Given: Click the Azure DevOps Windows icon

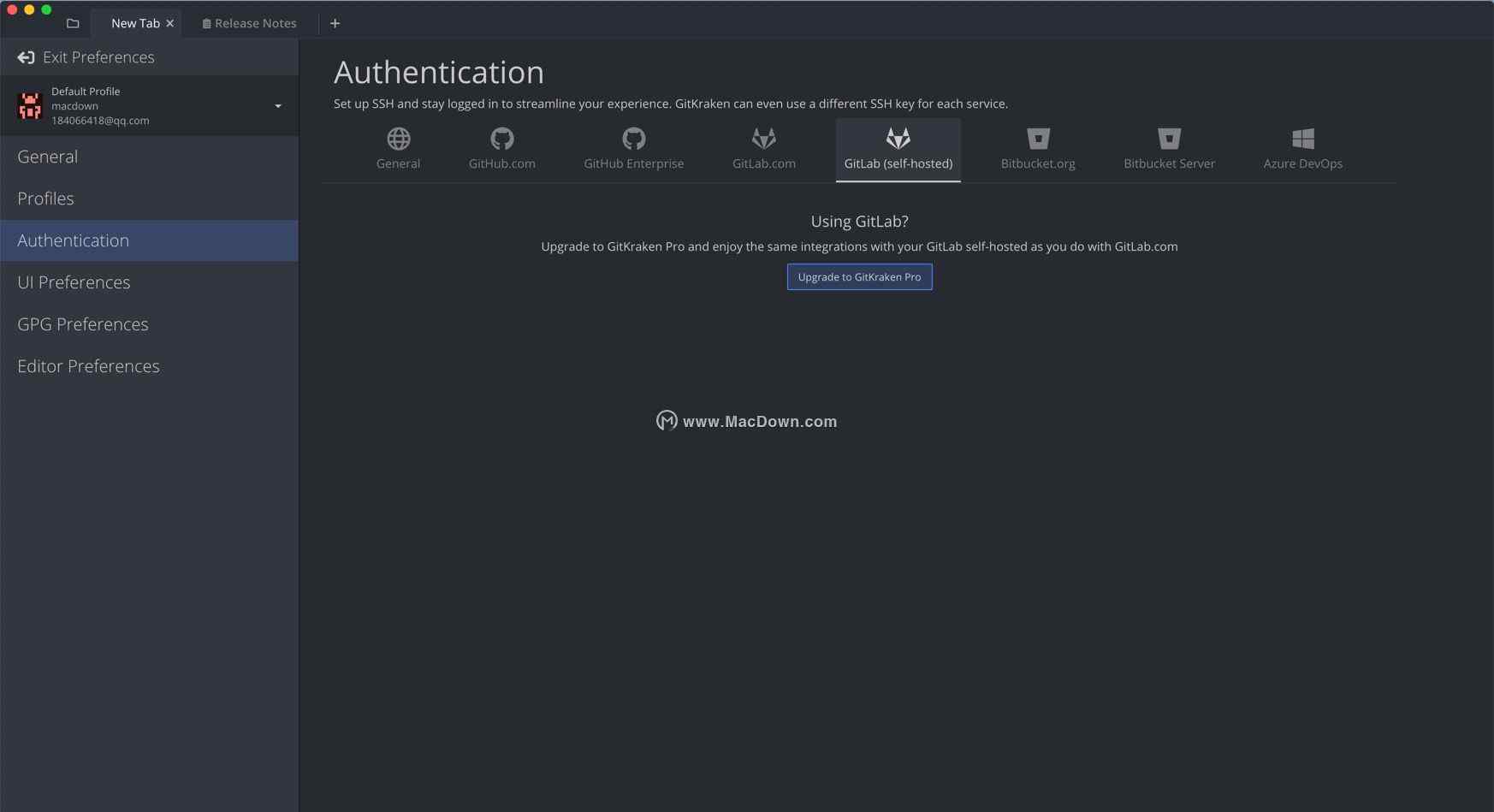Looking at the screenshot, I should 1303,139.
